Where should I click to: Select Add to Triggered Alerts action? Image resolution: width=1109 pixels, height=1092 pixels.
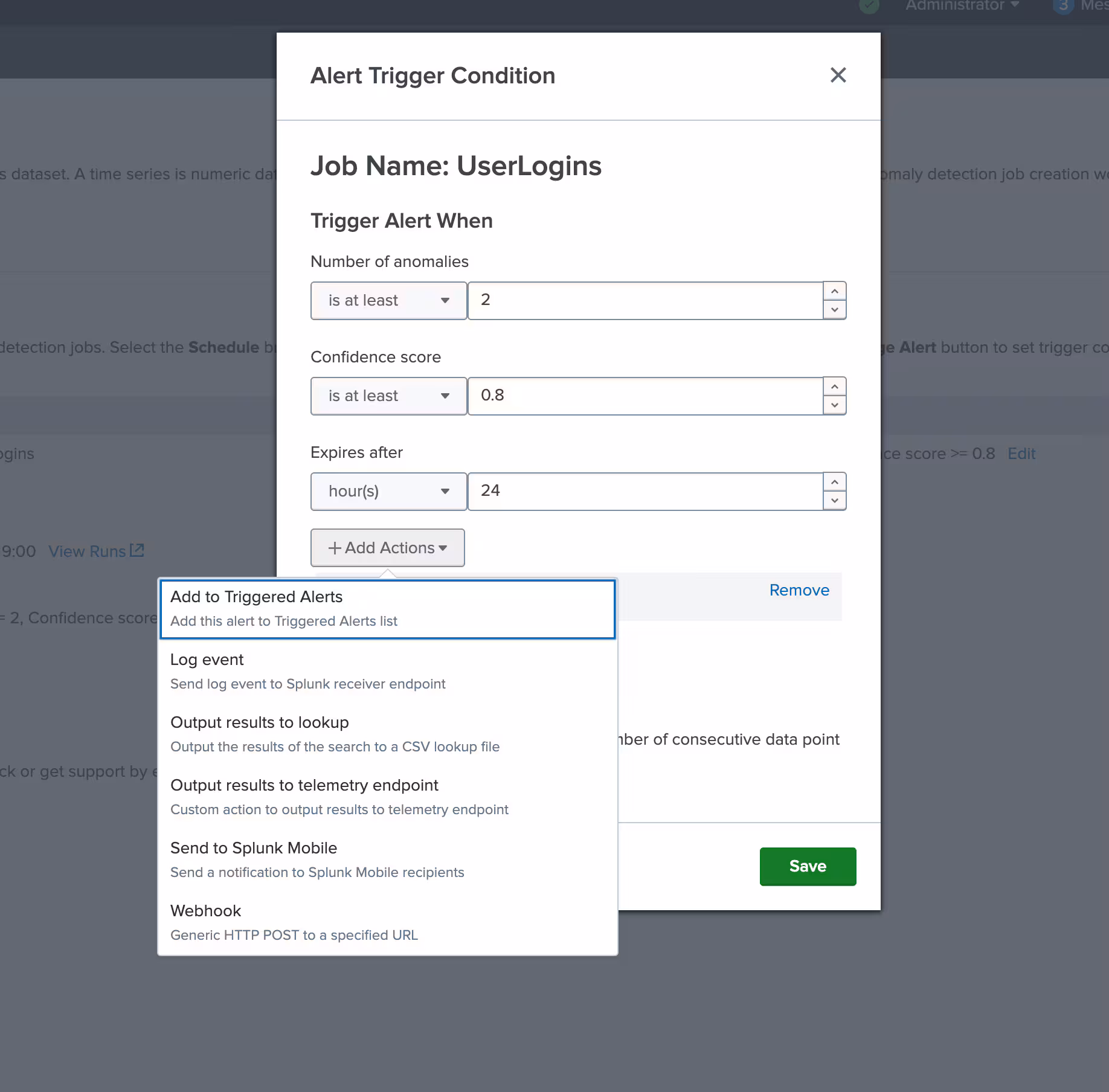click(388, 609)
